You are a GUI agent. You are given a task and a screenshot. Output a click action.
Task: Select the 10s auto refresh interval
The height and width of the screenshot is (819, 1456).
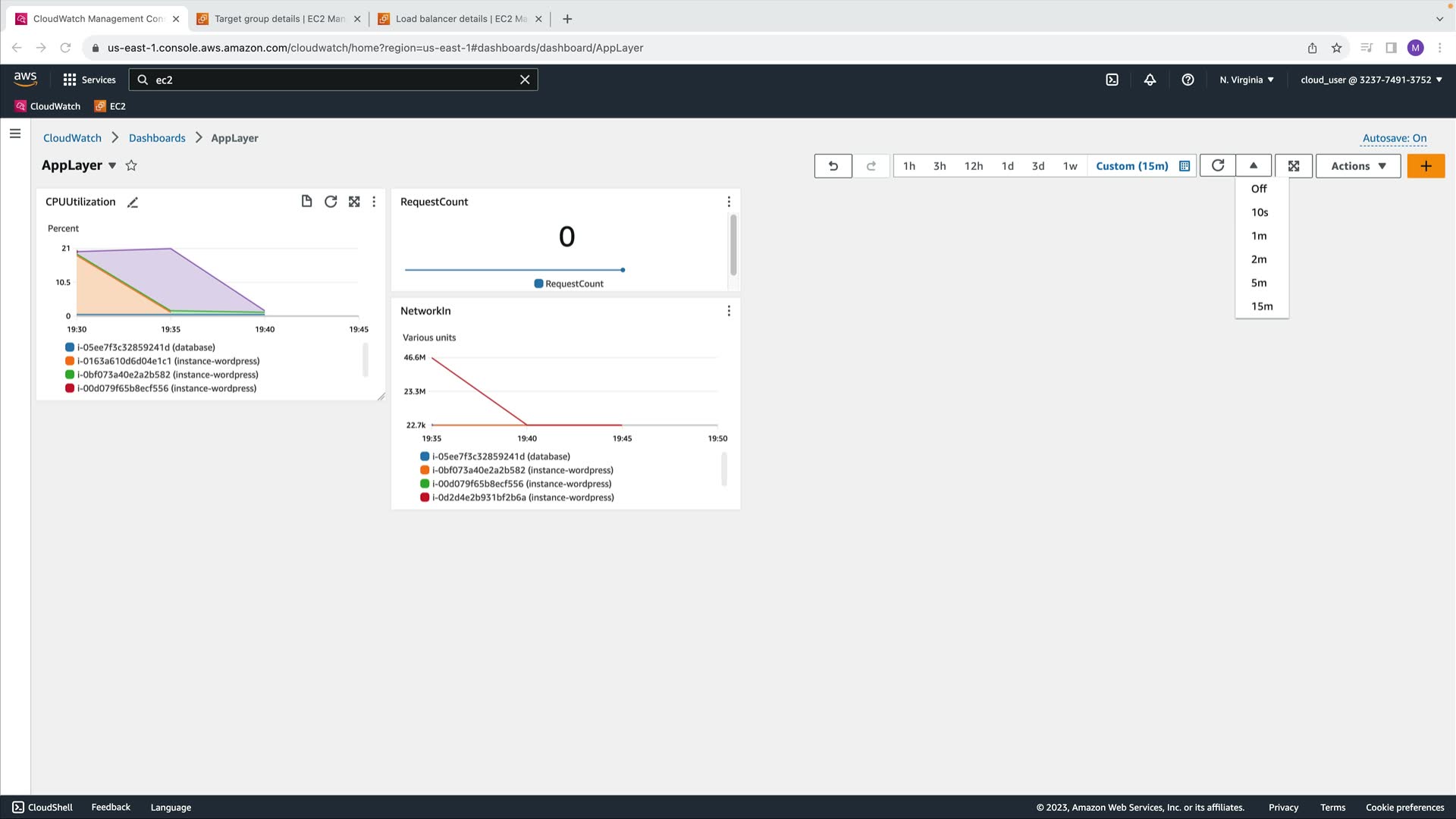point(1260,212)
